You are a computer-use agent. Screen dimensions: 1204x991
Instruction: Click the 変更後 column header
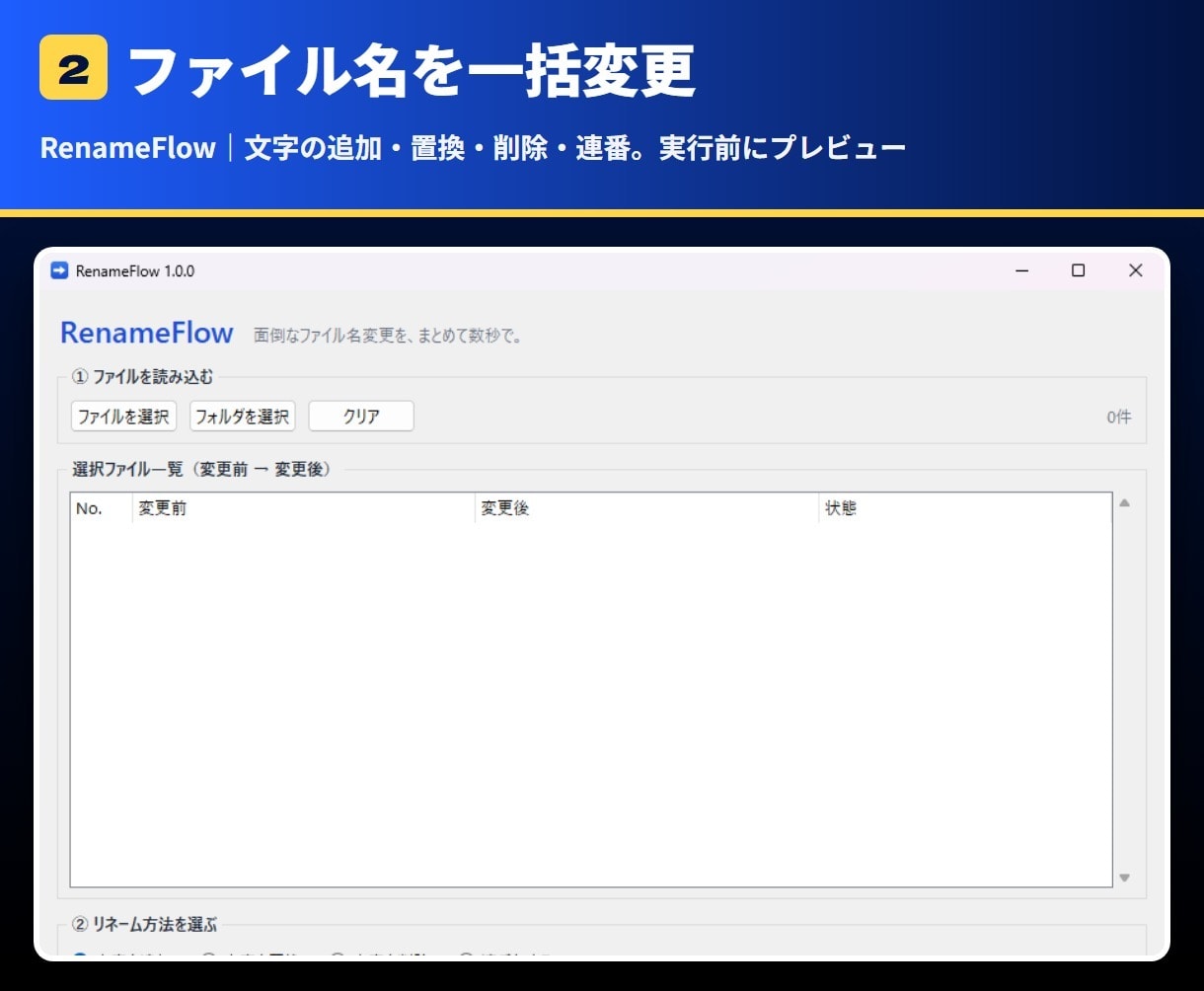click(646, 508)
